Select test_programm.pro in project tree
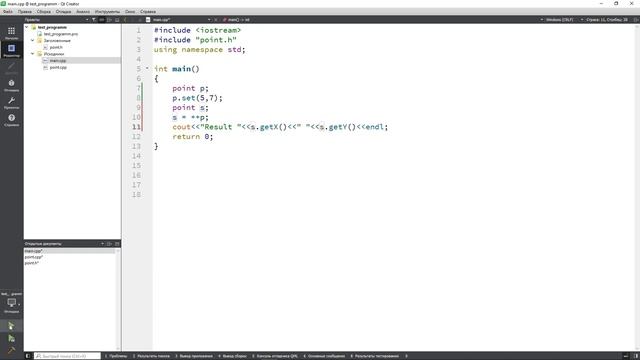The width and height of the screenshot is (640, 360). (61, 34)
